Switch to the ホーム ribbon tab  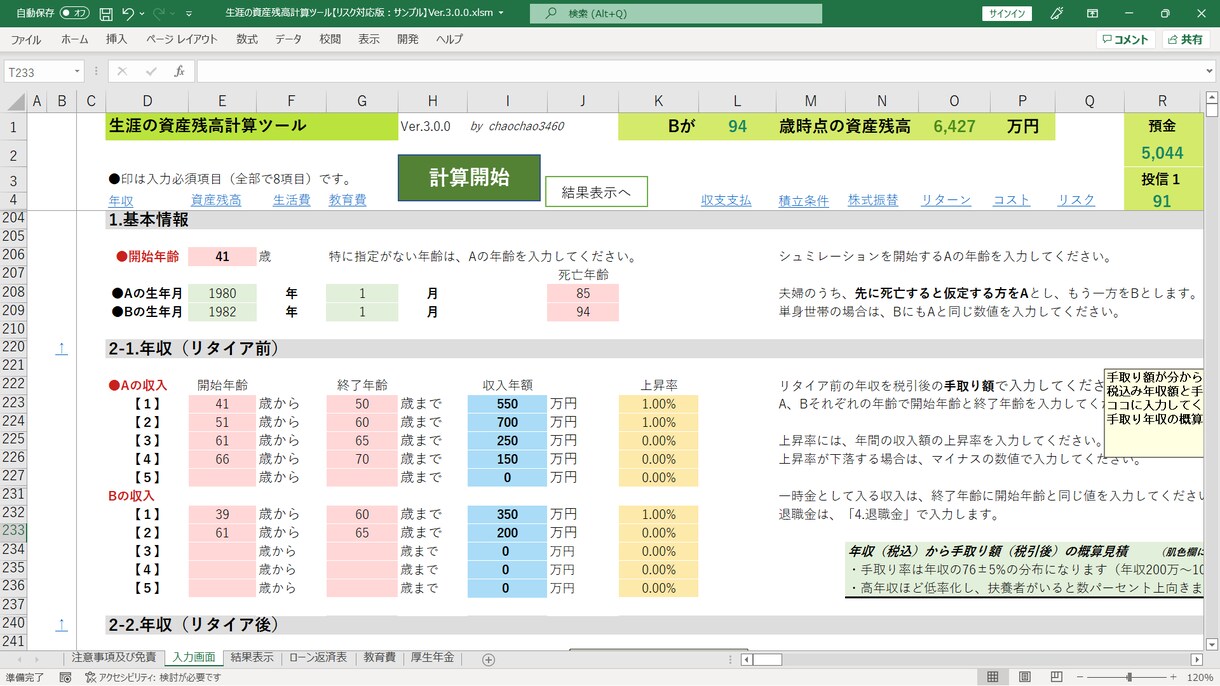pos(75,40)
